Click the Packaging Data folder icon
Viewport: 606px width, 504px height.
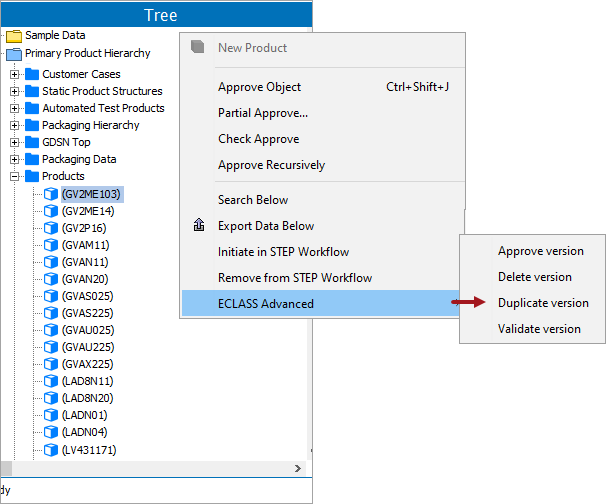pos(32,159)
